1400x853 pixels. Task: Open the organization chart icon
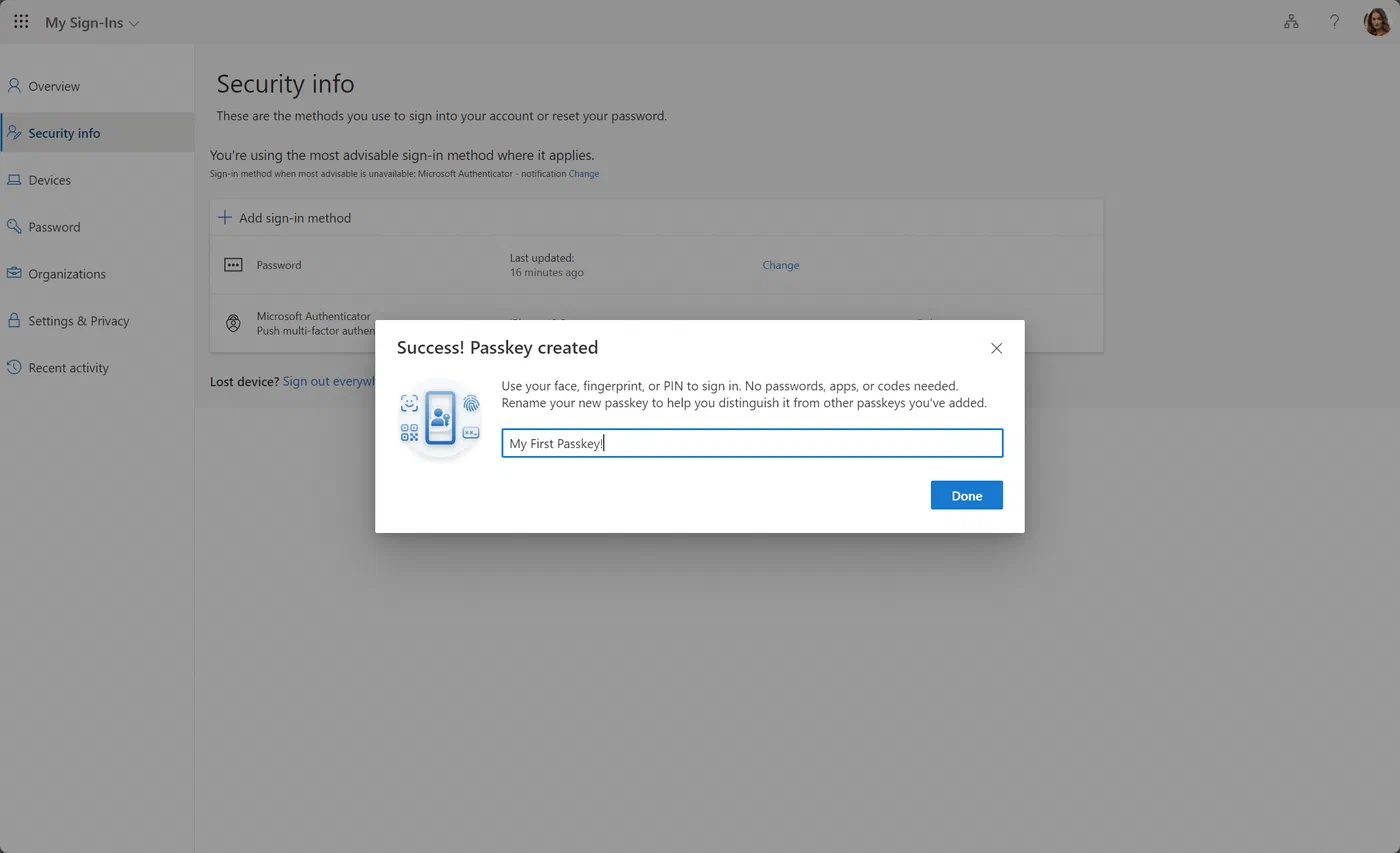[x=1291, y=21]
